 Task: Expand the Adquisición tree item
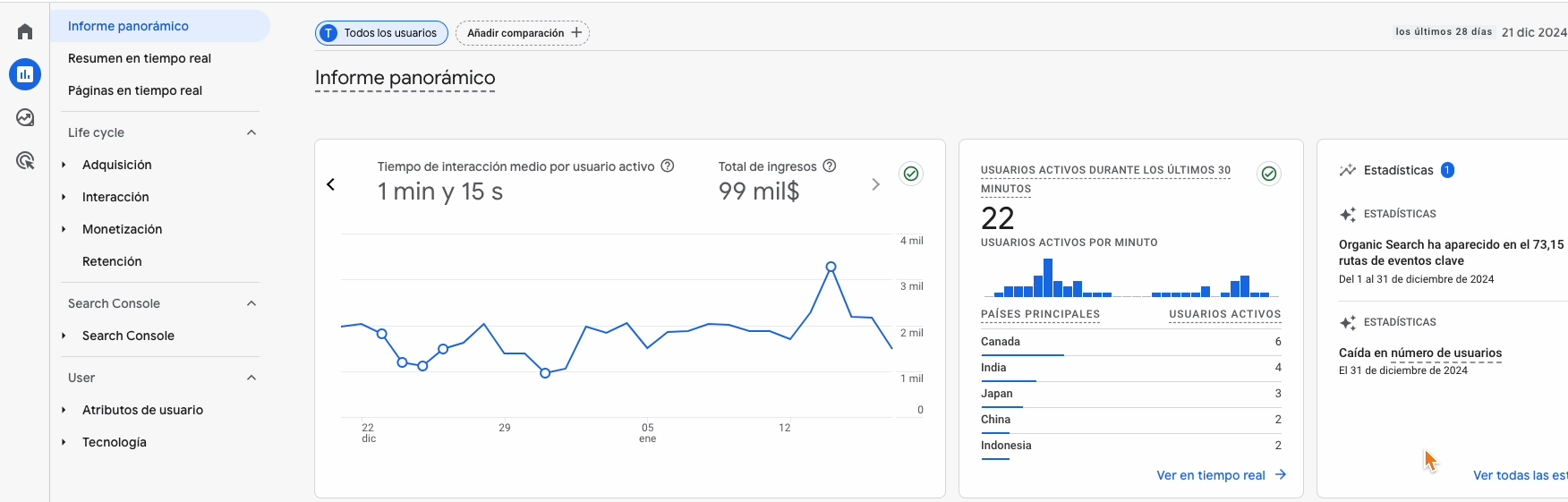tap(64, 165)
